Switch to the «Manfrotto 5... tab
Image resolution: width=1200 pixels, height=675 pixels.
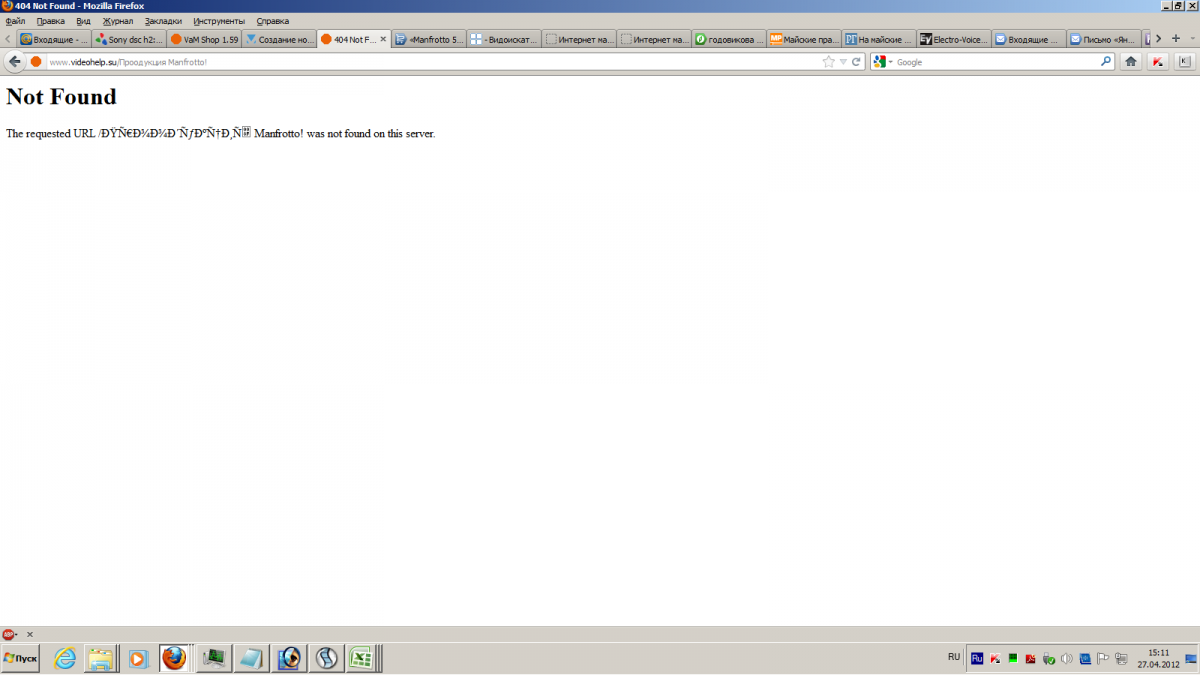click(429, 39)
